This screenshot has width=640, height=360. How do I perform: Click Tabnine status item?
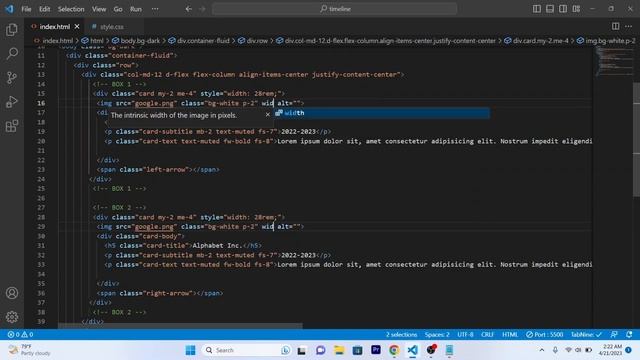coord(586,334)
